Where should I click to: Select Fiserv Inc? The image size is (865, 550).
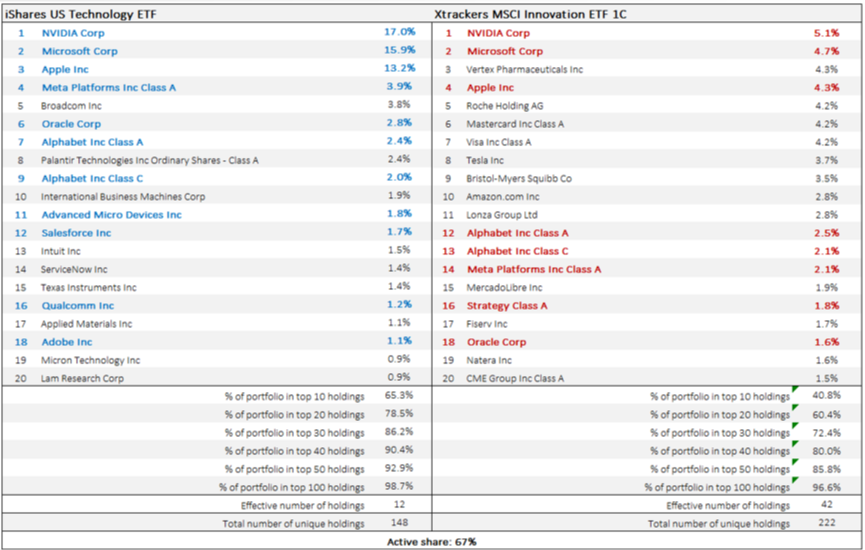(487, 324)
